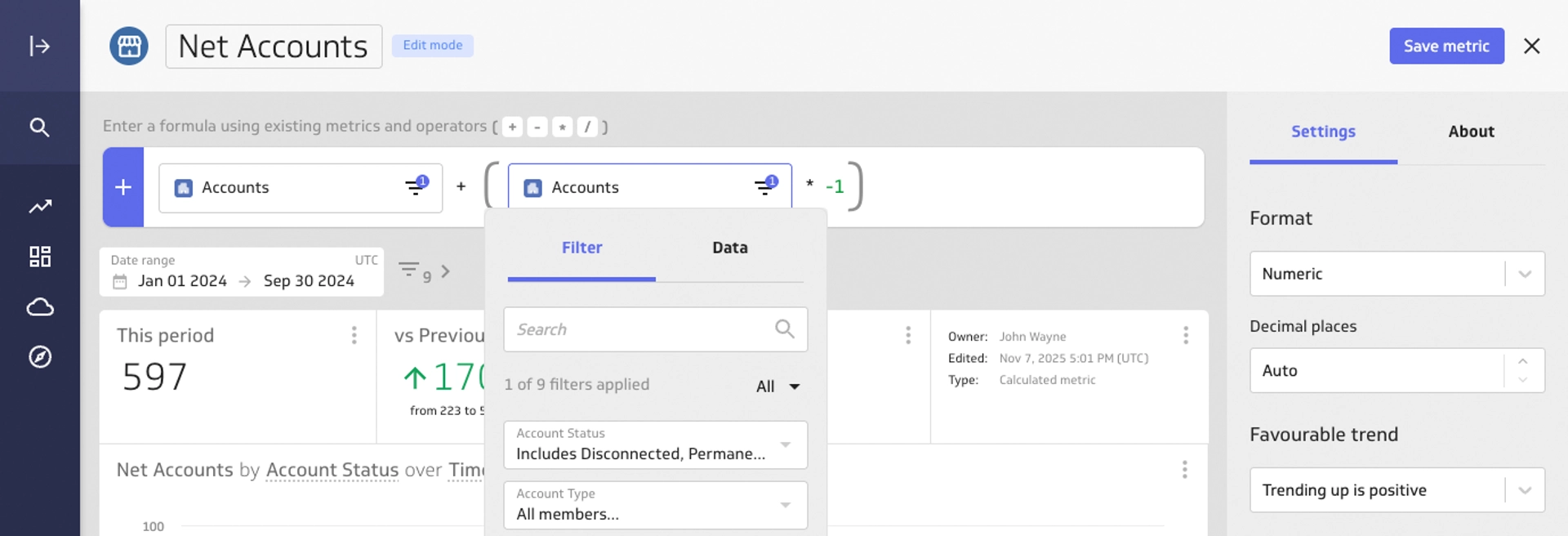Image resolution: width=1568 pixels, height=536 pixels.
Task: Click the blue plus add-metric button
Action: [x=123, y=187]
